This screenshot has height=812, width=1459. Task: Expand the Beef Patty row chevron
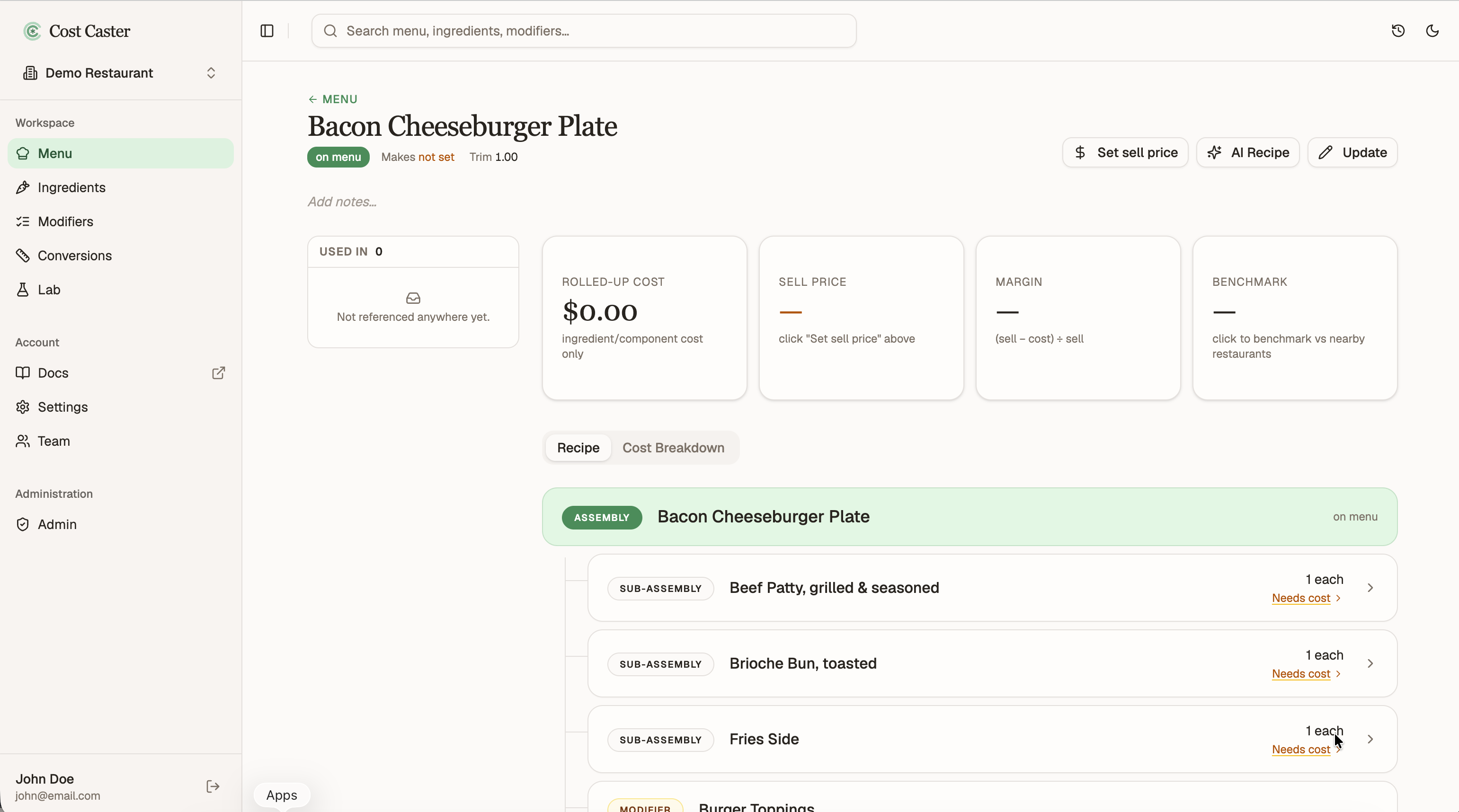(x=1370, y=588)
